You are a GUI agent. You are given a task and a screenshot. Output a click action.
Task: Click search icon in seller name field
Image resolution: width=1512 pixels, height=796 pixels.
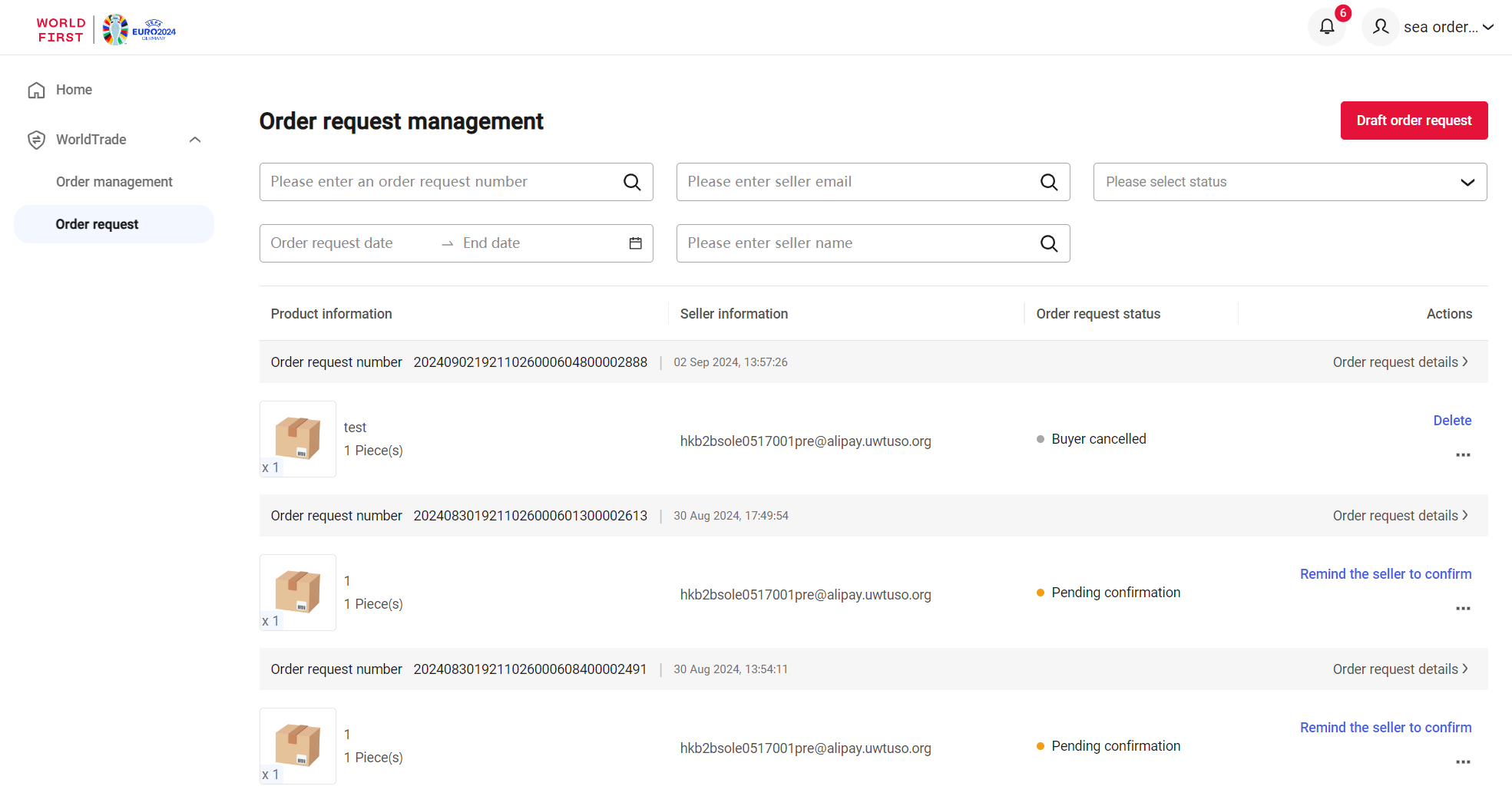1048,243
